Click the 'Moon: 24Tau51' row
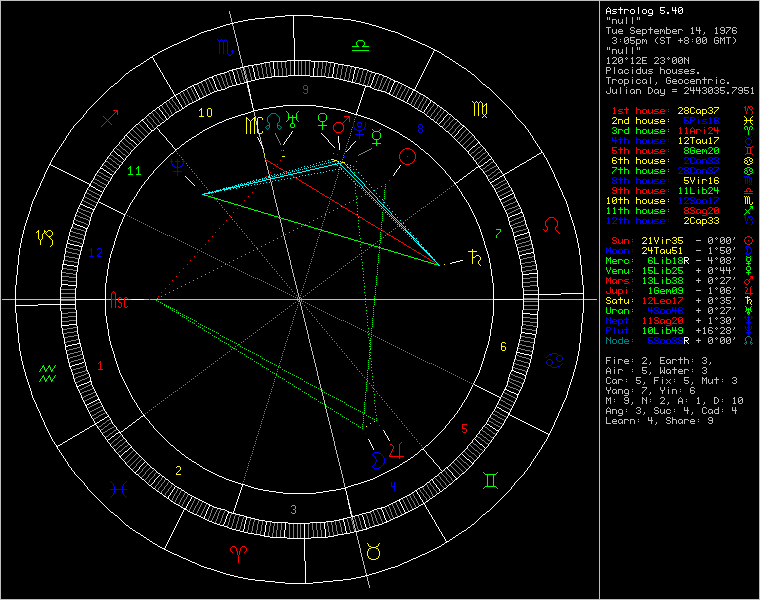Viewport: 760px width, 600px height. click(x=679, y=251)
